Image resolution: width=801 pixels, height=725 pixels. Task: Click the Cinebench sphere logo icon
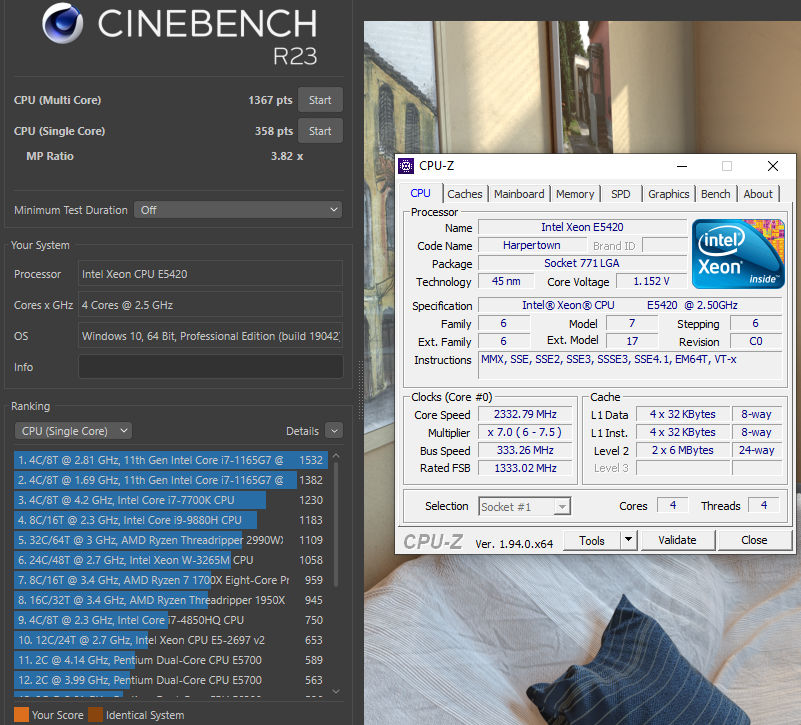click(x=63, y=23)
